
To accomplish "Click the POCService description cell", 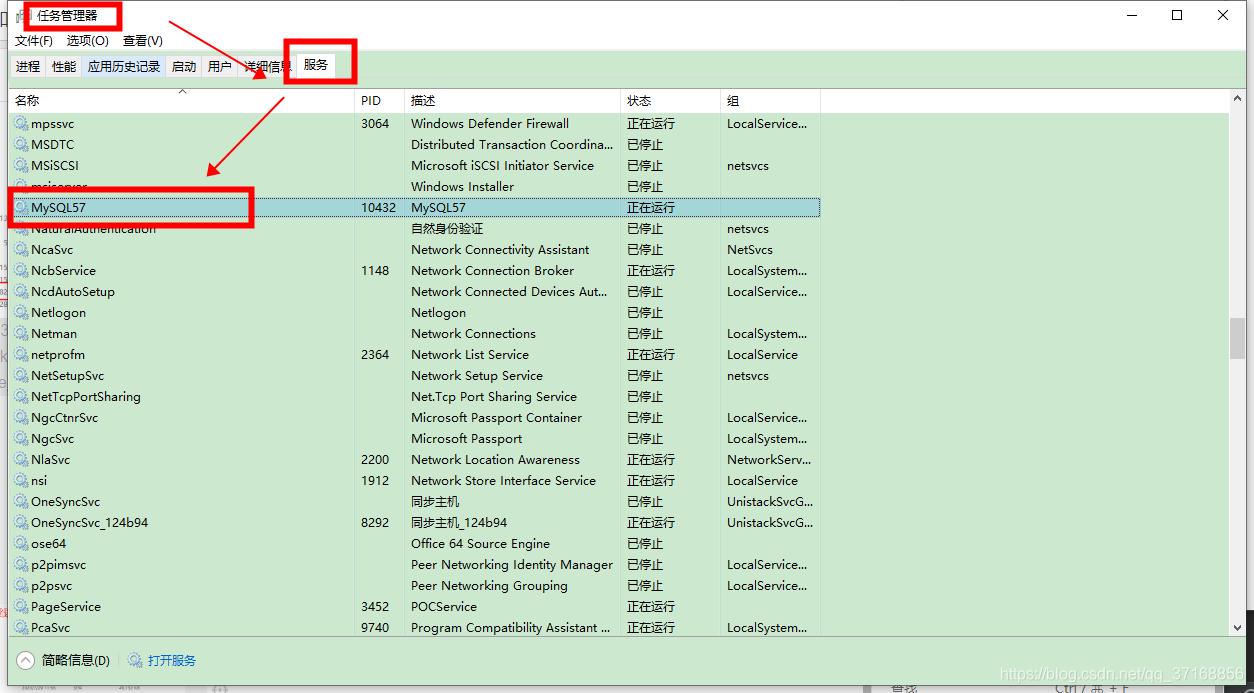I will point(444,607).
